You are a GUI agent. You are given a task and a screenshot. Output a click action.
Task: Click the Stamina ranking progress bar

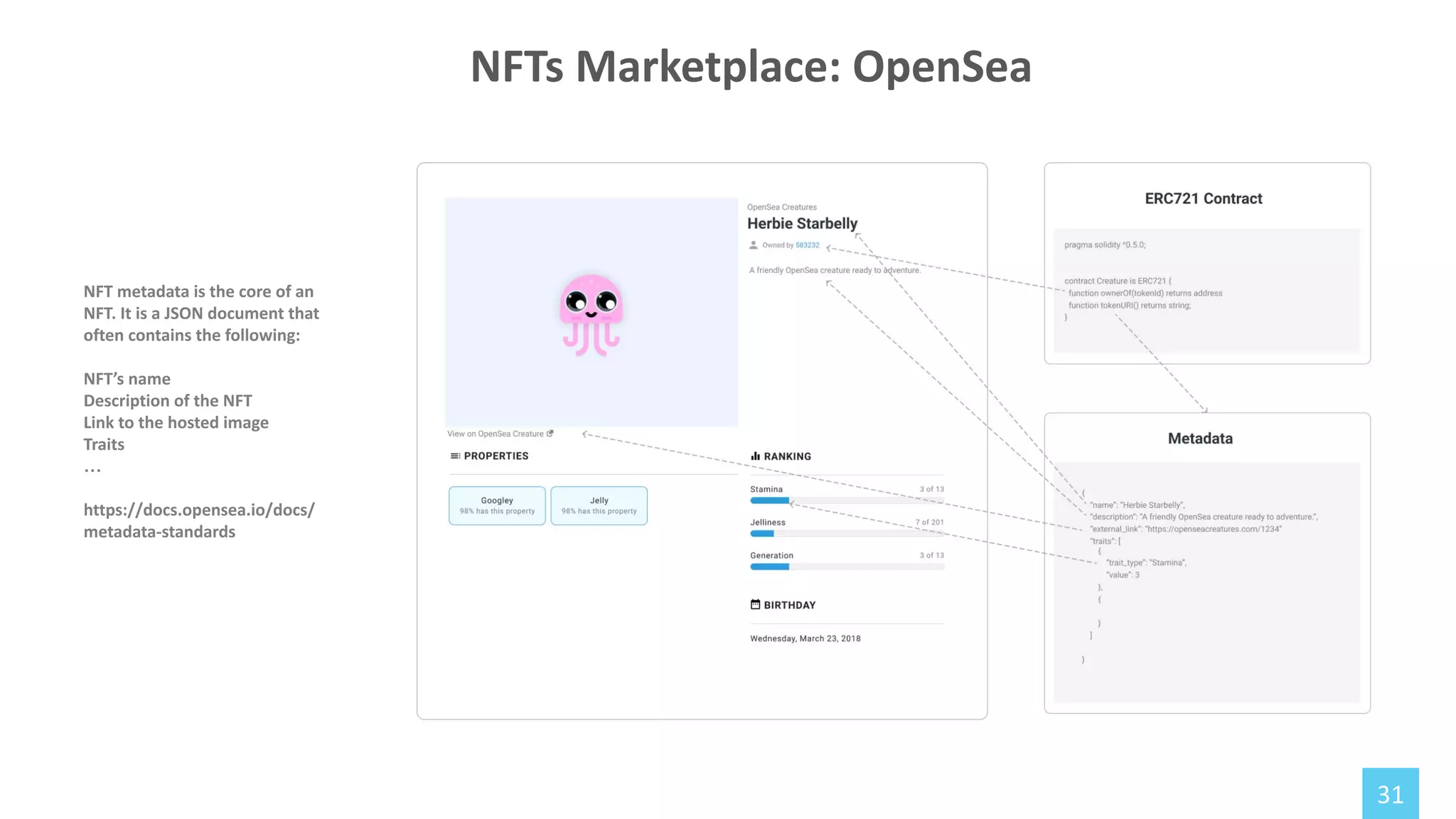point(846,500)
